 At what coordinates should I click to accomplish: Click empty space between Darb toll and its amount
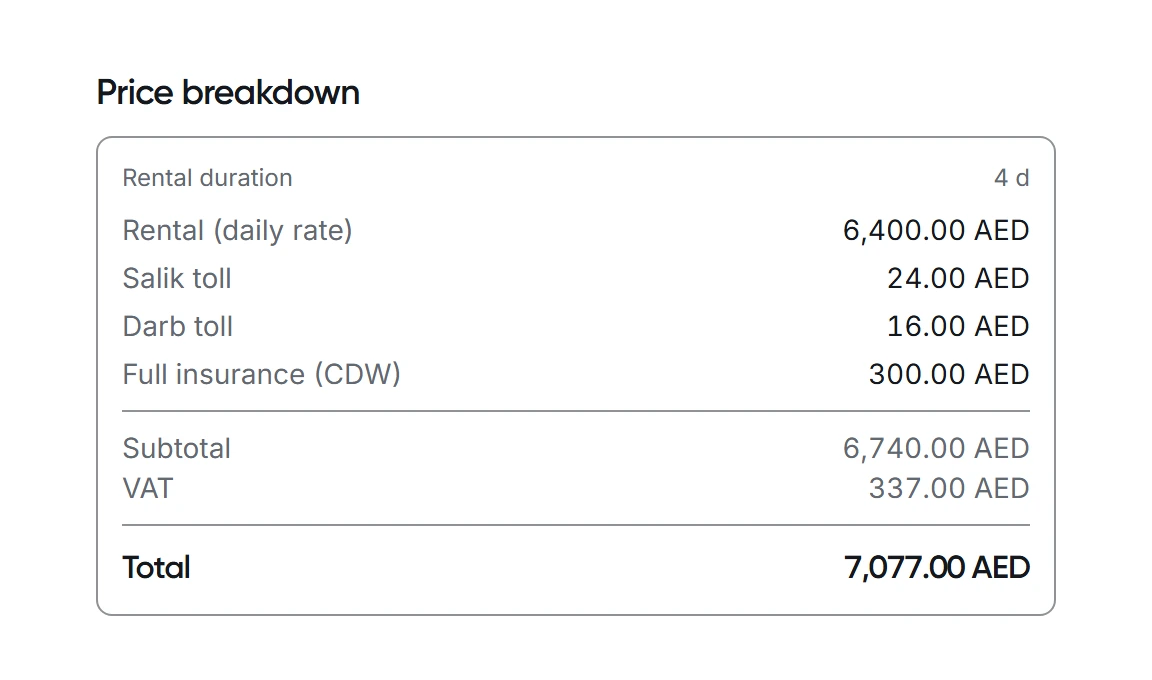click(x=558, y=326)
